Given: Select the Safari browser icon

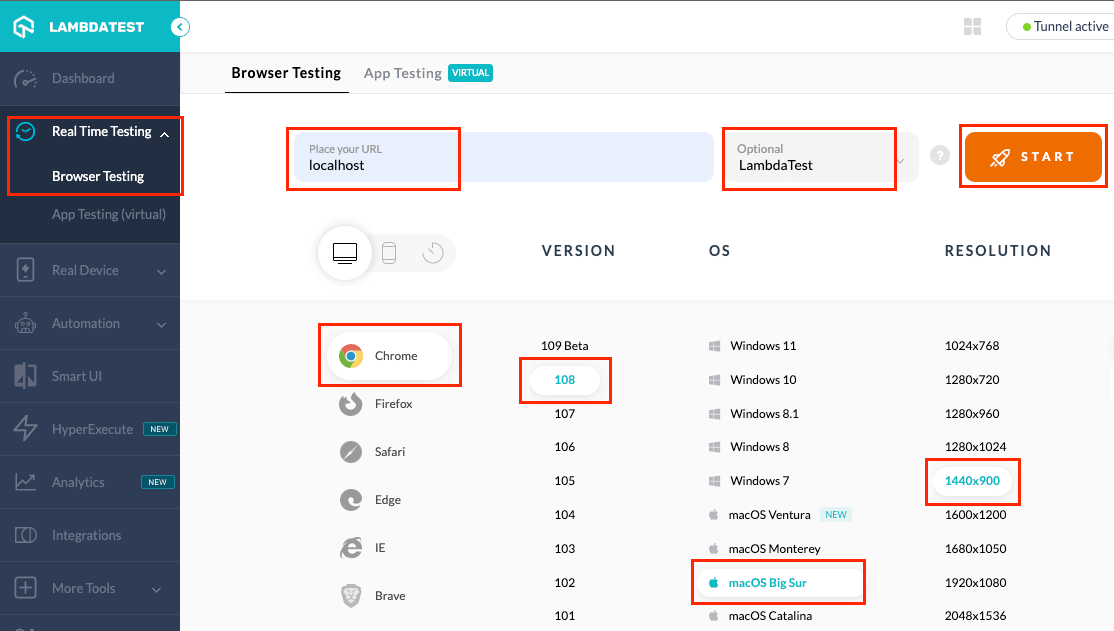Looking at the screenshot, I should pos(351,452).
